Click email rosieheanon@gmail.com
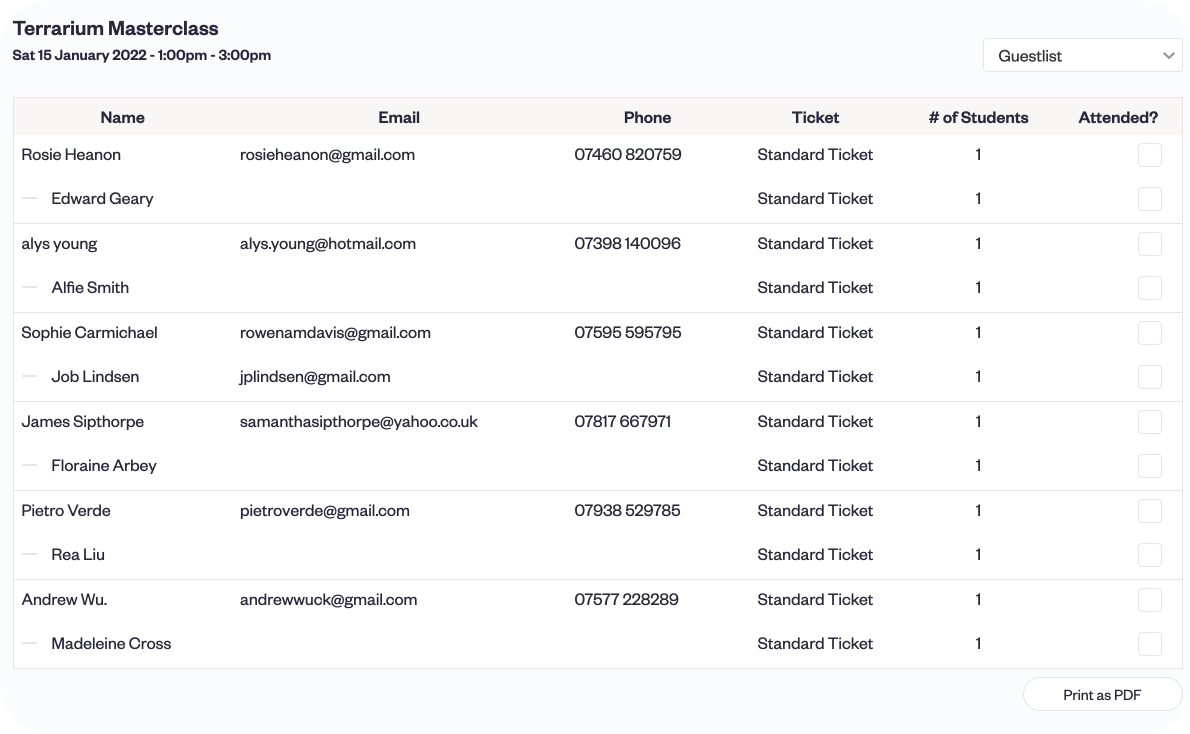Viewport: 1190px width, 734px height. pyautogui.click(x=327, y=155)
